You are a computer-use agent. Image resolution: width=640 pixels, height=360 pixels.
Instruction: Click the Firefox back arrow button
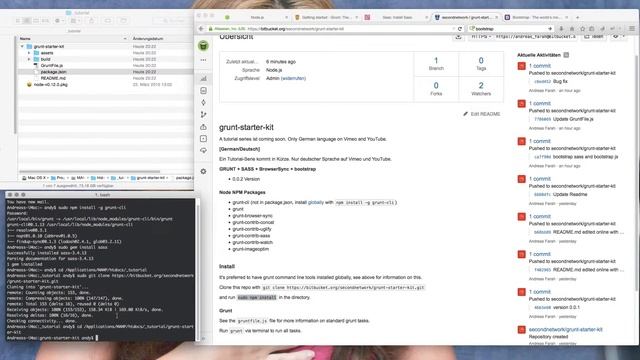pos(201,29)
